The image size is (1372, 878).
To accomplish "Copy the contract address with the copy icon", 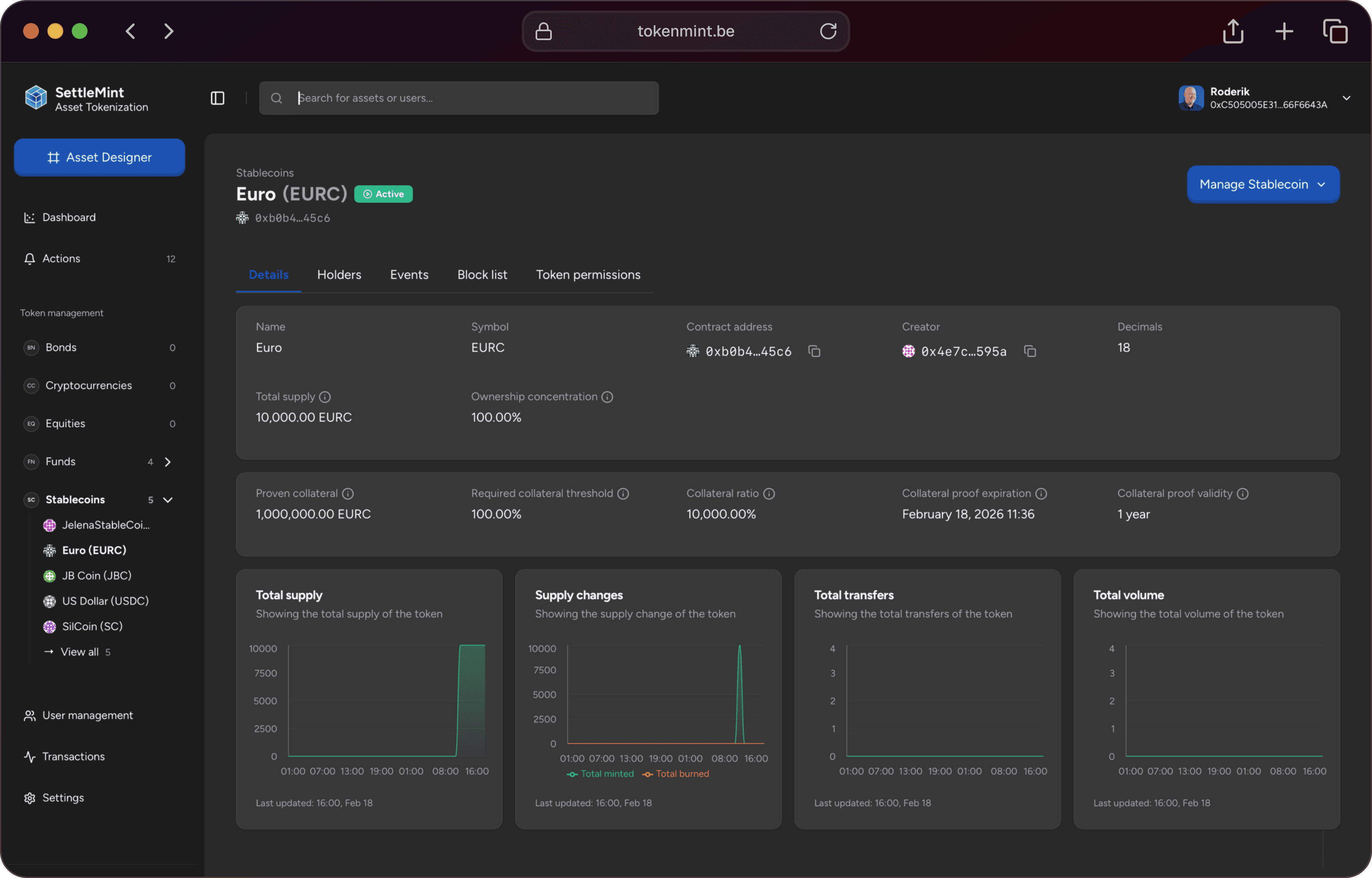I will (x=814, y=351).
